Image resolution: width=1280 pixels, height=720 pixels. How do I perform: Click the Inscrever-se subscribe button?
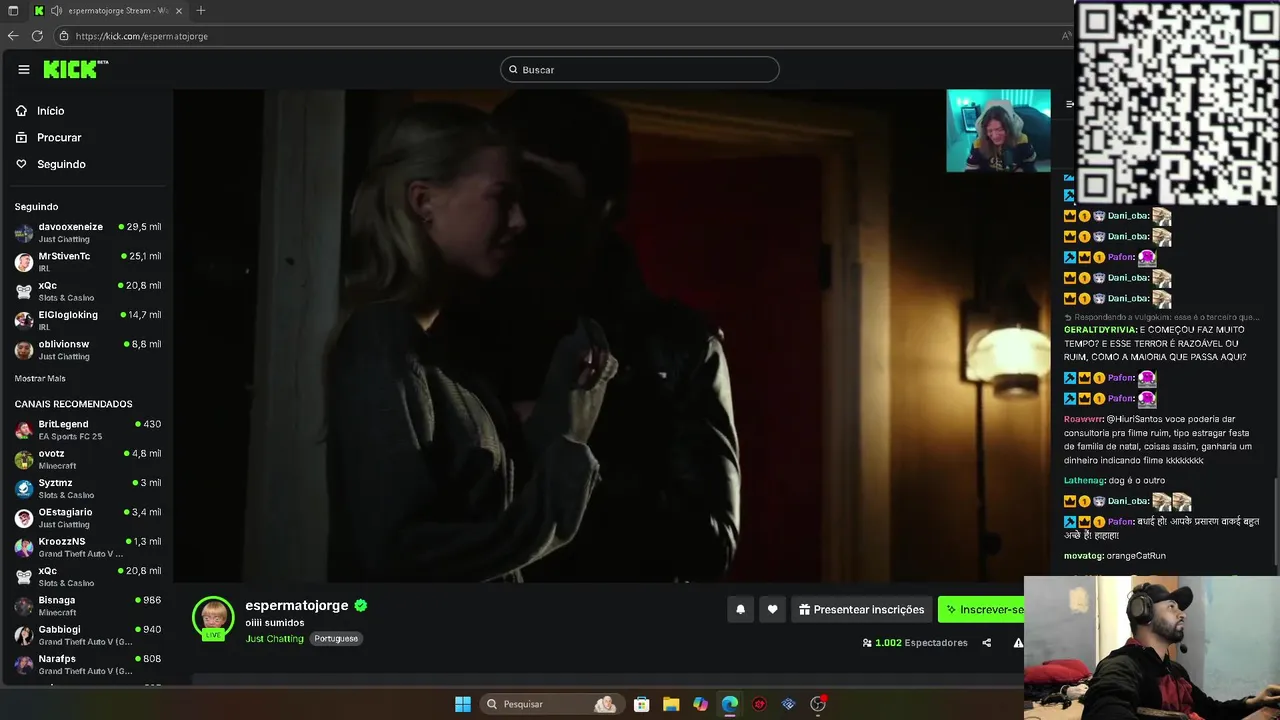point(982,609)
